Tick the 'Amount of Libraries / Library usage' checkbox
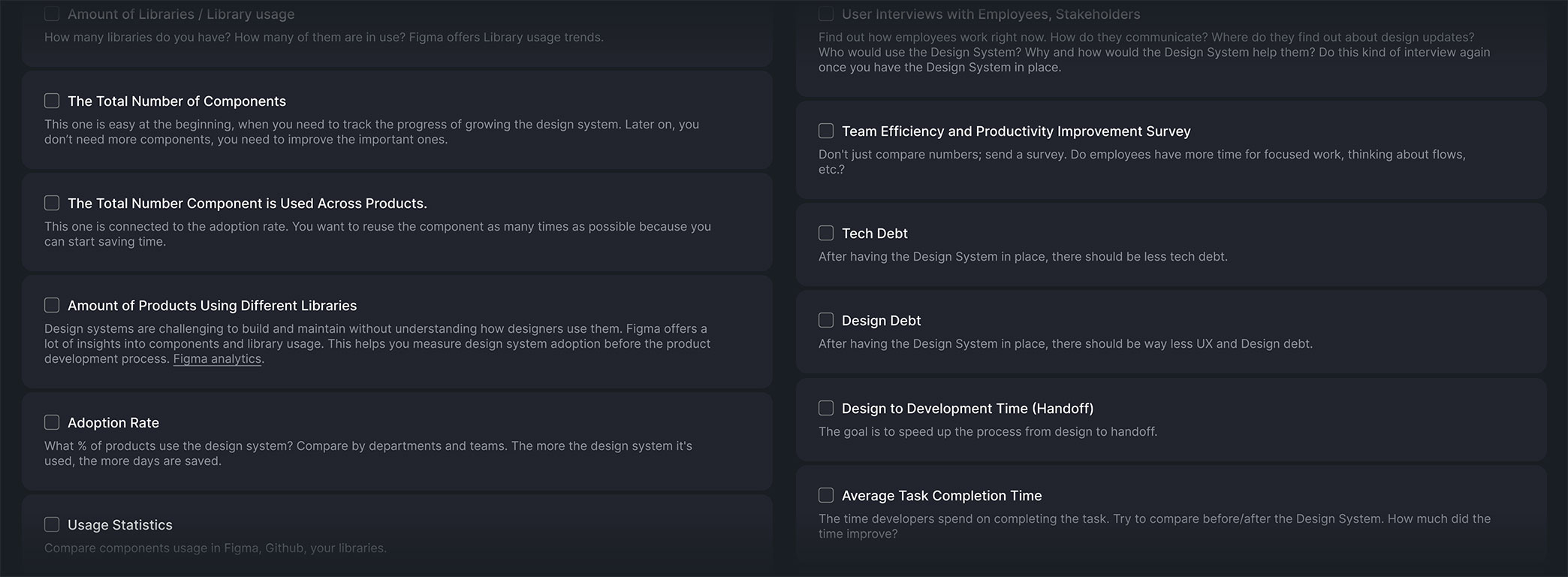 pos(52,14)
